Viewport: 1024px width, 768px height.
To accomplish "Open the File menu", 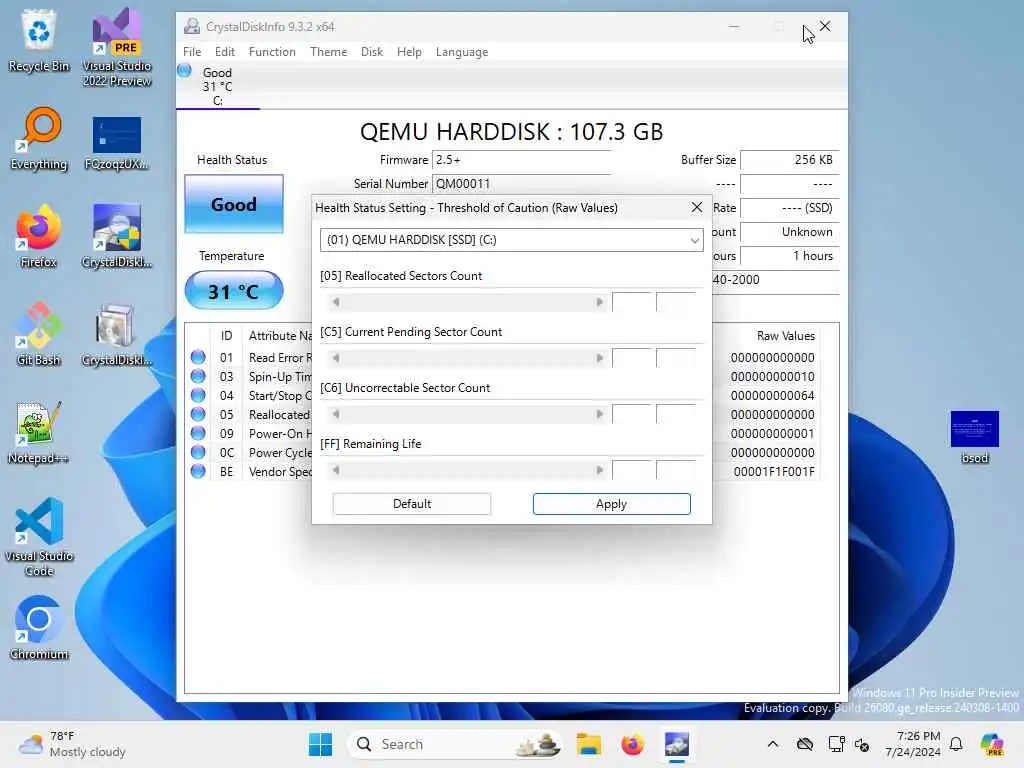I will click(x=192, y=52).
